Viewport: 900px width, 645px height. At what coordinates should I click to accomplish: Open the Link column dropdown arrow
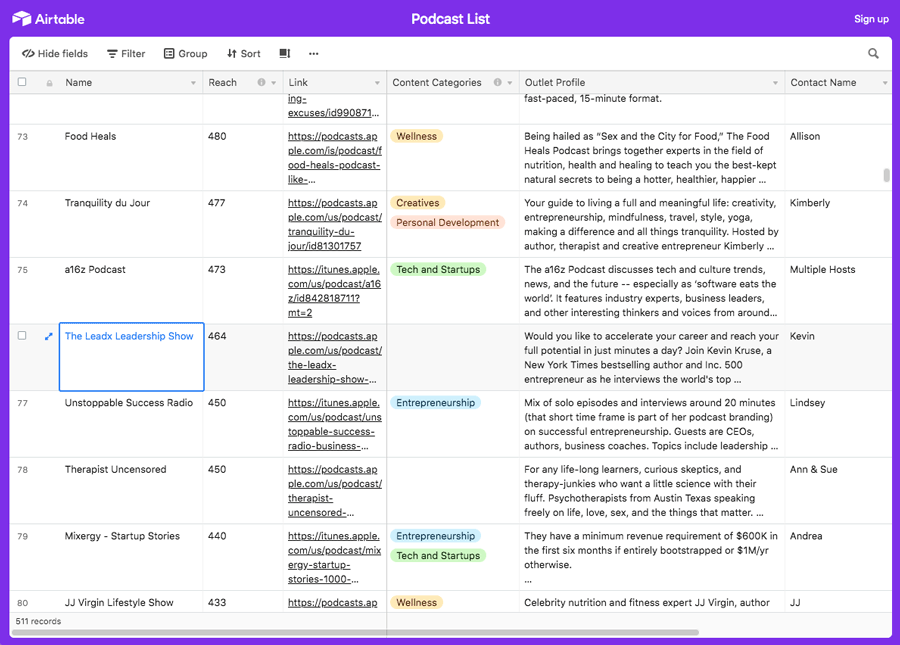(377, 83)
